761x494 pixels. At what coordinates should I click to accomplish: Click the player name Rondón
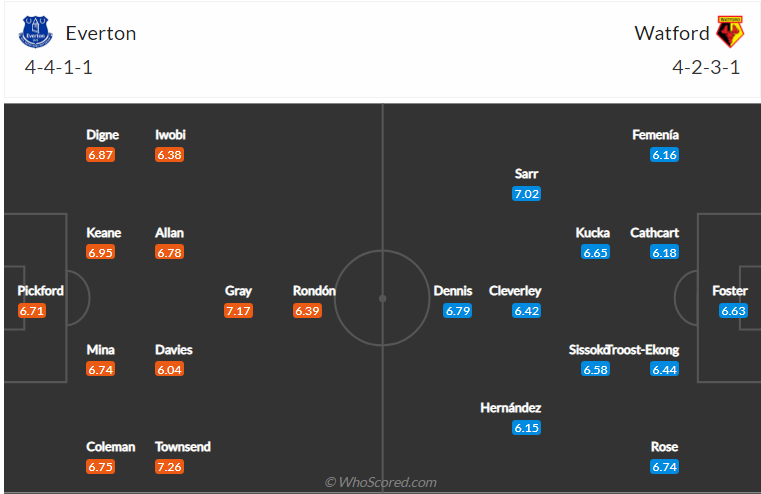314,291
